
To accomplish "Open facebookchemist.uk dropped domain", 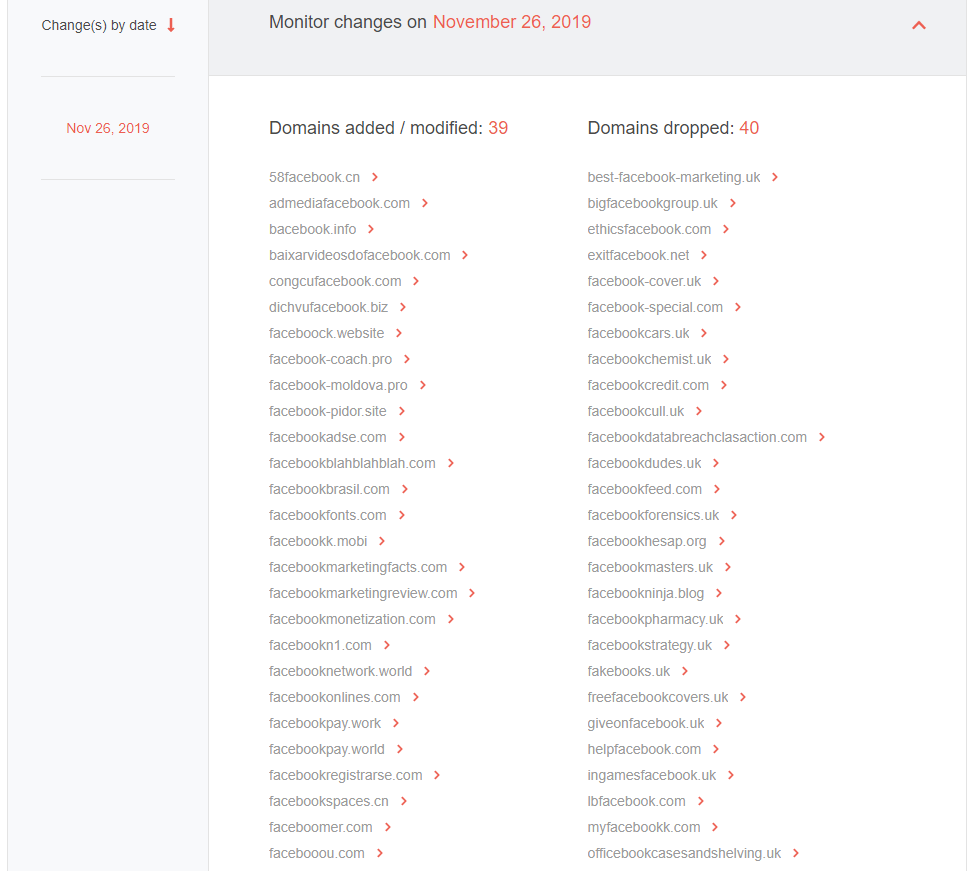I will pos(649,360).
